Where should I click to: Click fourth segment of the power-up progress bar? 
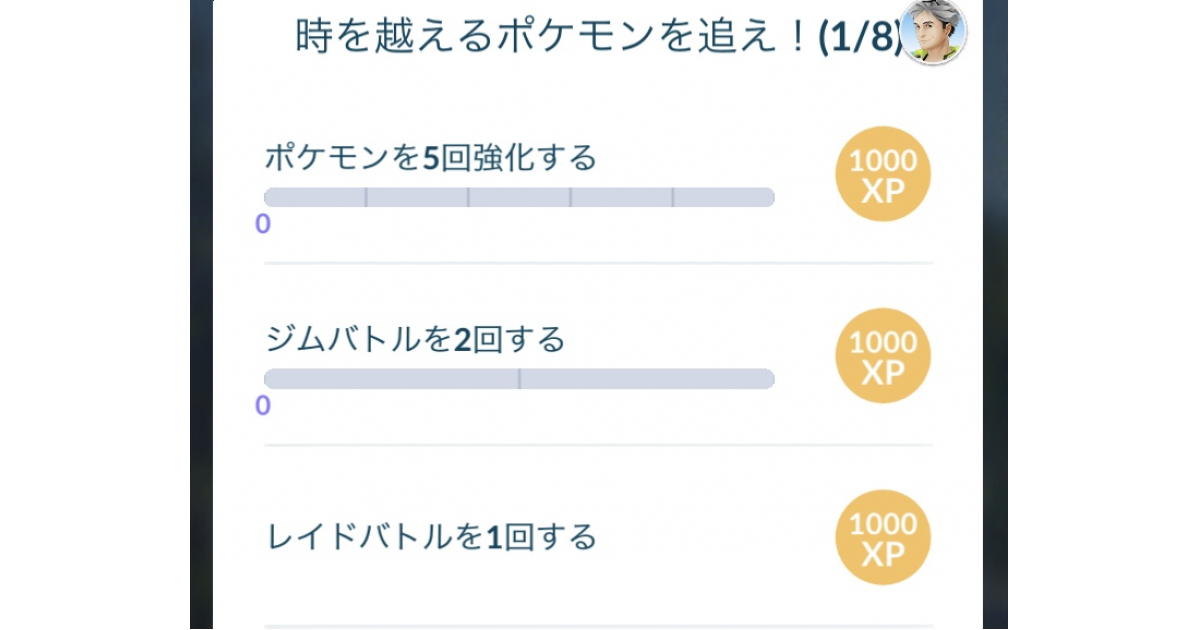pyautogui.click(x=621, y=197)
